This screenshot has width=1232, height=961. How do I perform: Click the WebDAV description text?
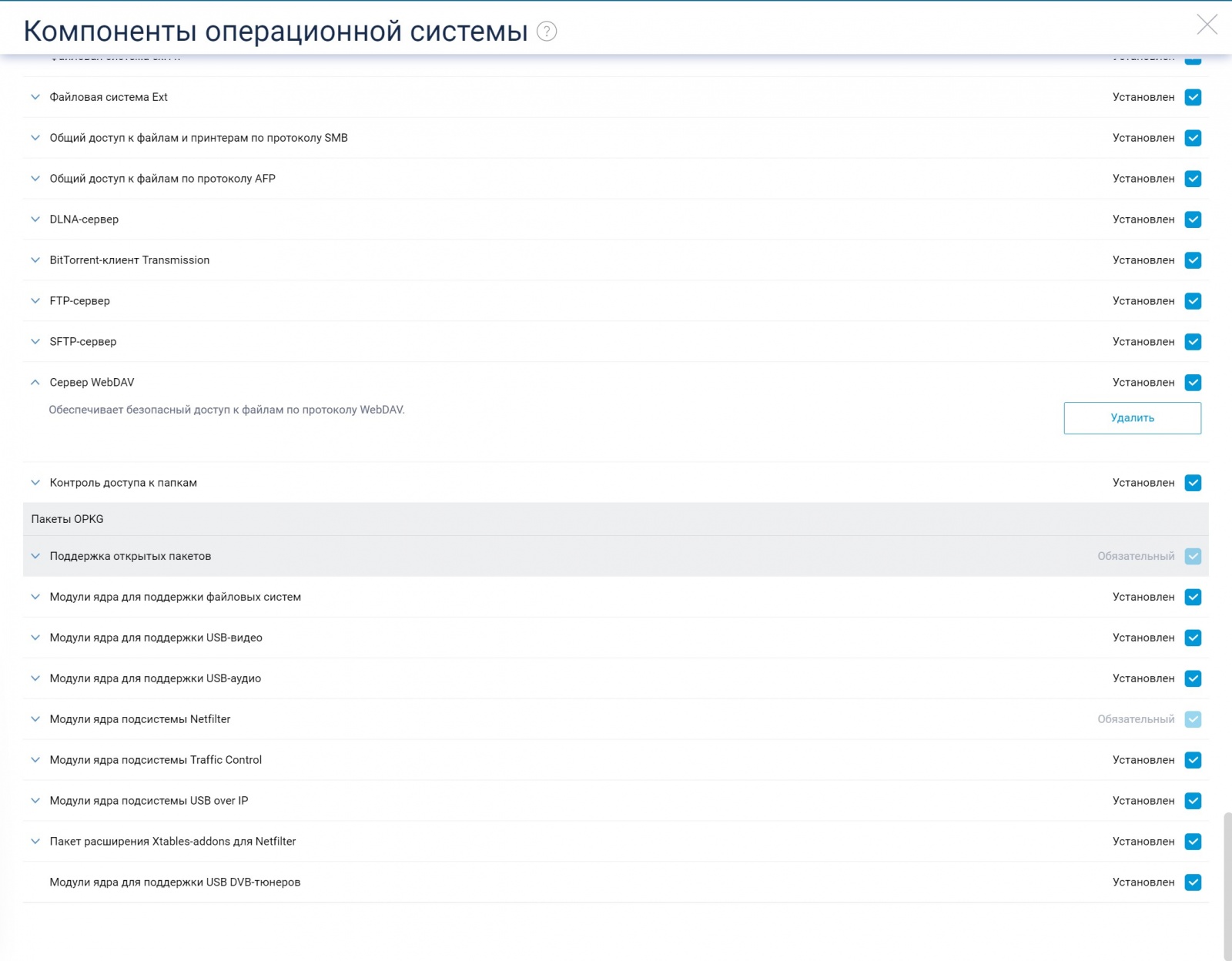pos(226,410)
